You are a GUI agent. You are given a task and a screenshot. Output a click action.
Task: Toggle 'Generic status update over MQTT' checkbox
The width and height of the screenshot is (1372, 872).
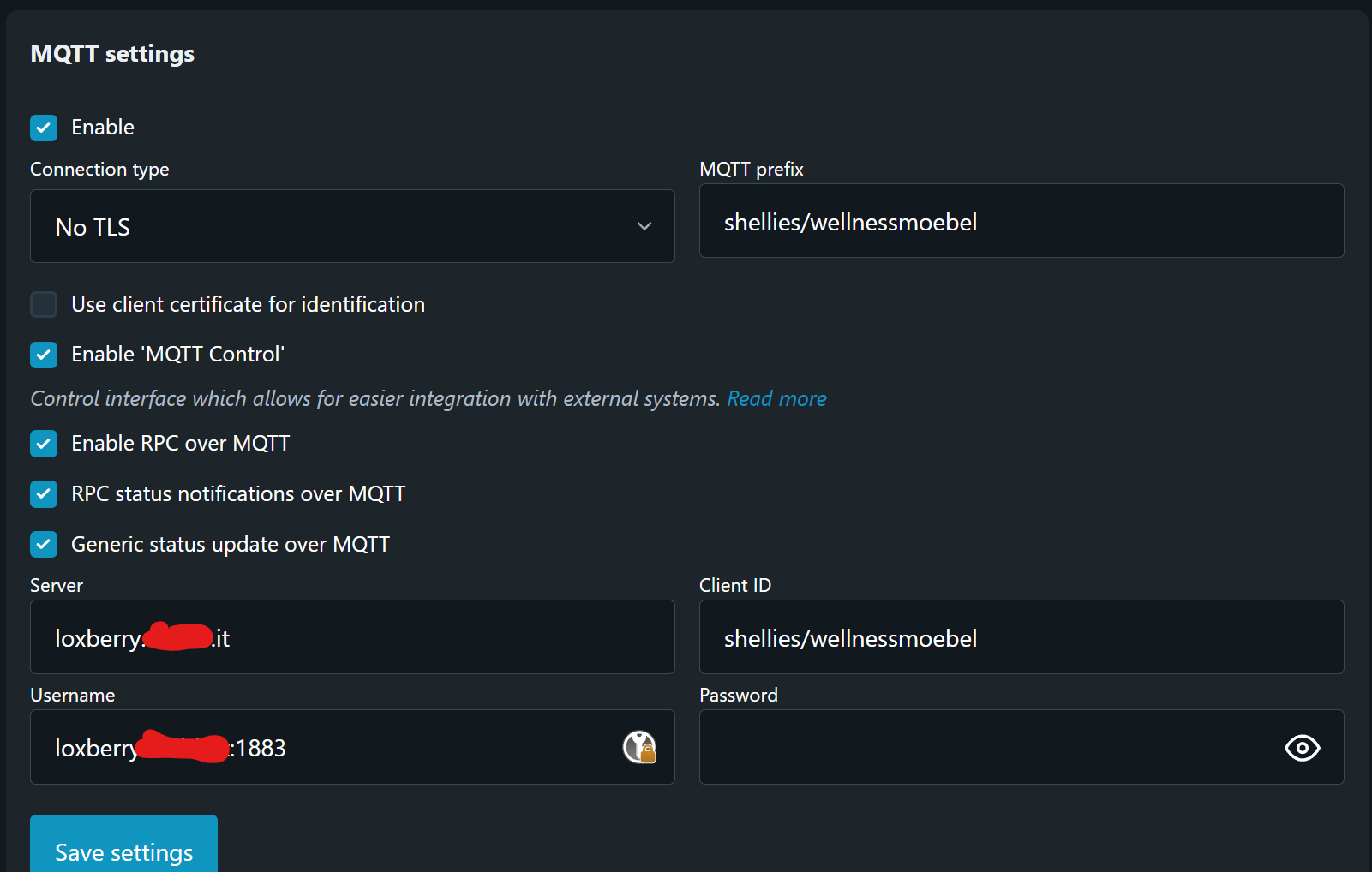44,545
